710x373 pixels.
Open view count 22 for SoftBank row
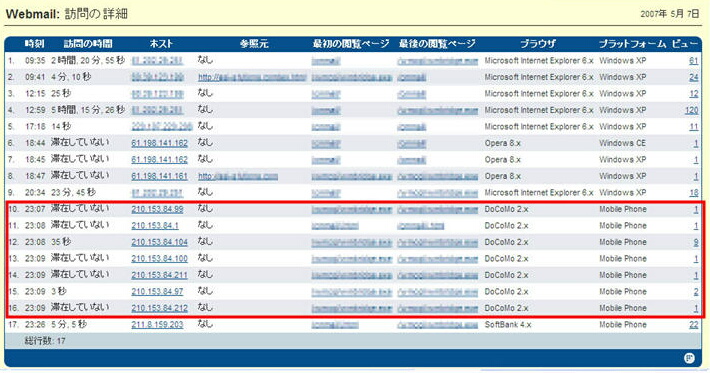click(694, 325)
